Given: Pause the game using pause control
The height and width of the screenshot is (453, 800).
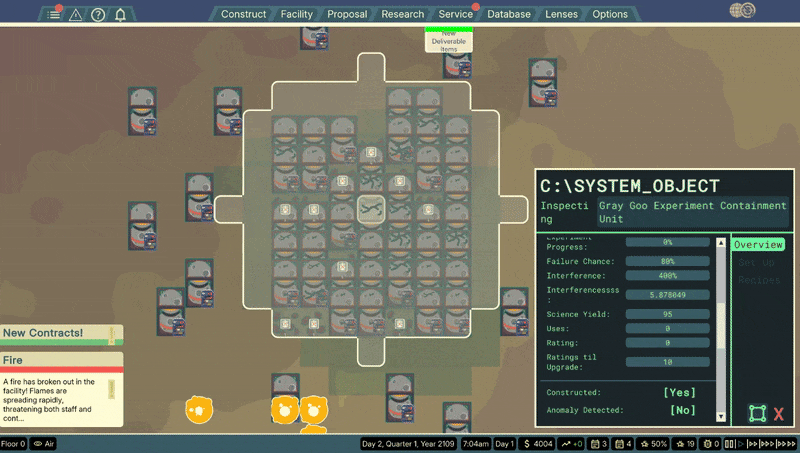Looking at the screenshot, I should click(730, 444).
